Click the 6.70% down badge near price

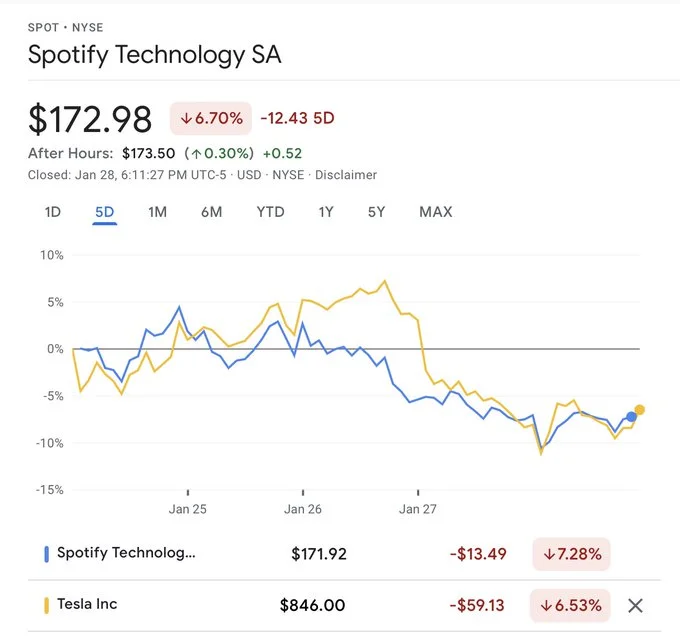coord(211,118)
